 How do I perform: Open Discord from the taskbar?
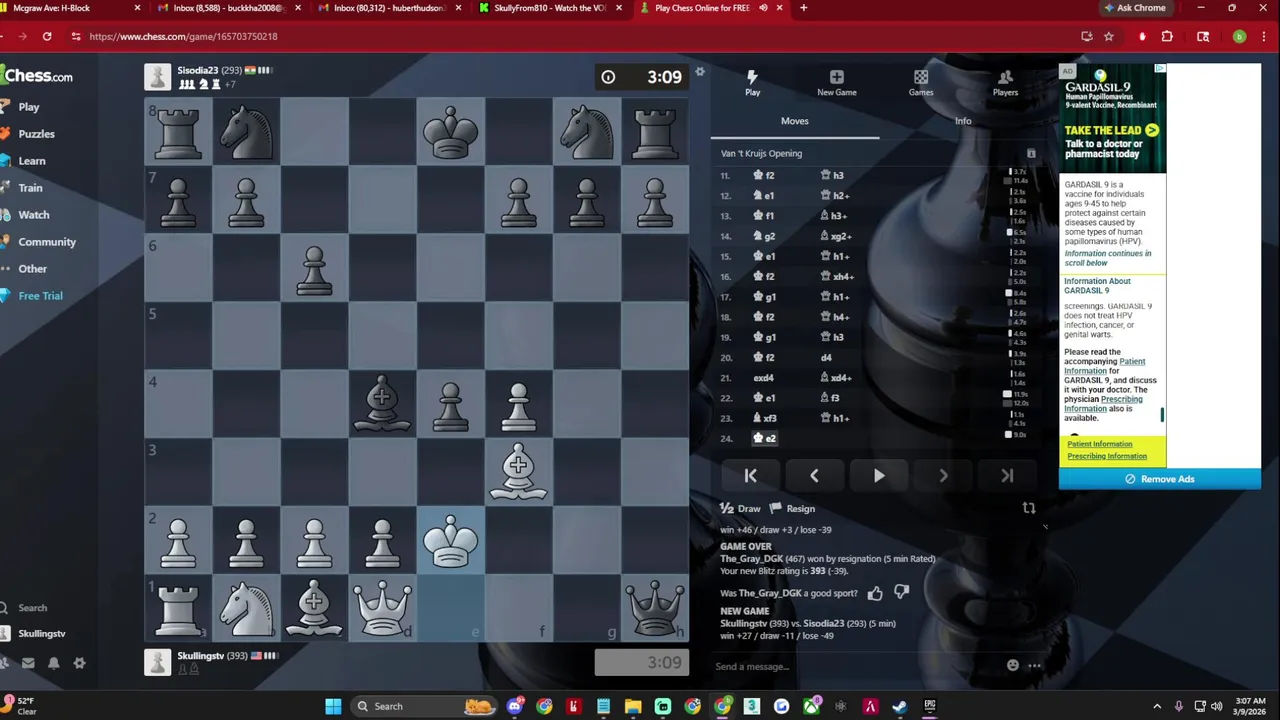point(514,706)
